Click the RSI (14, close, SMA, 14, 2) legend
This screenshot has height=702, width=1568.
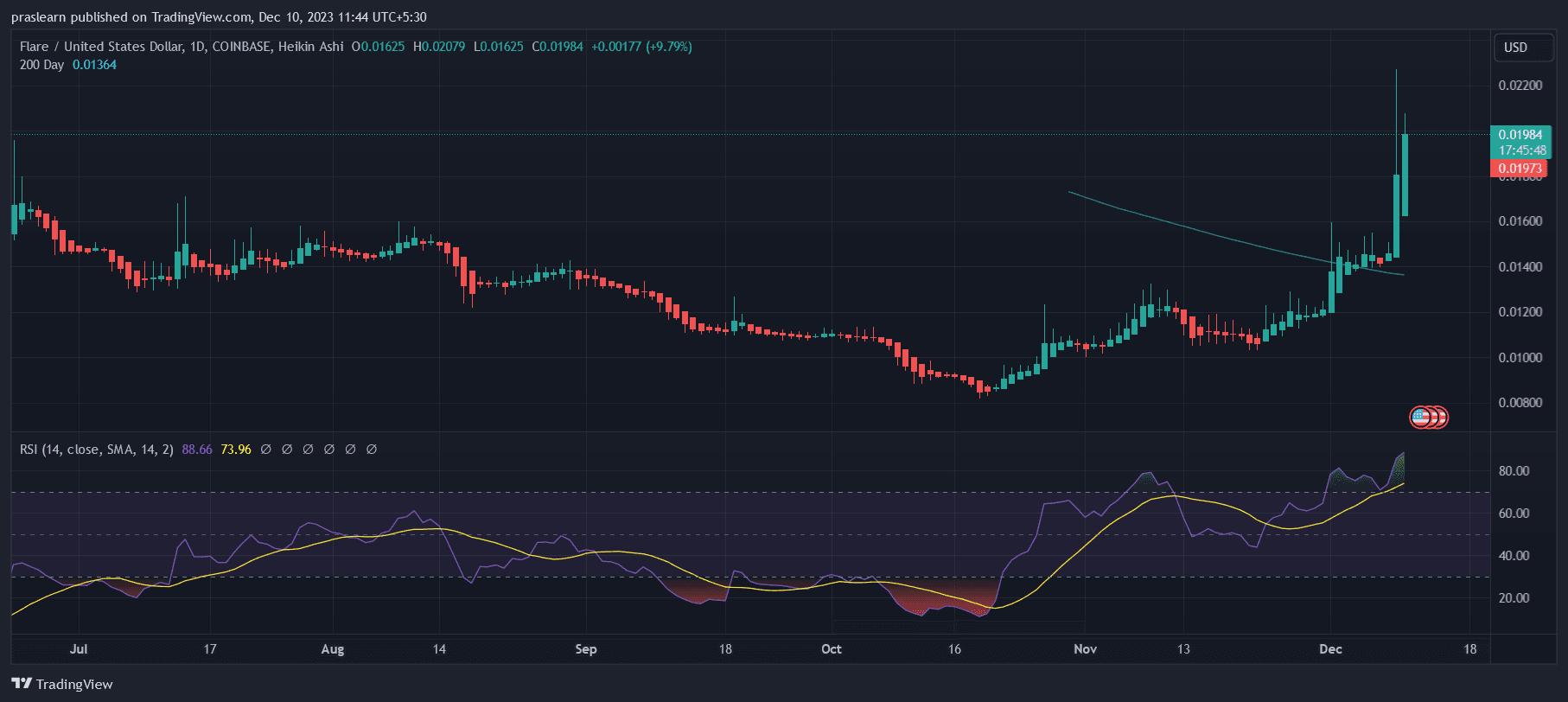click(x=97, y=450)
